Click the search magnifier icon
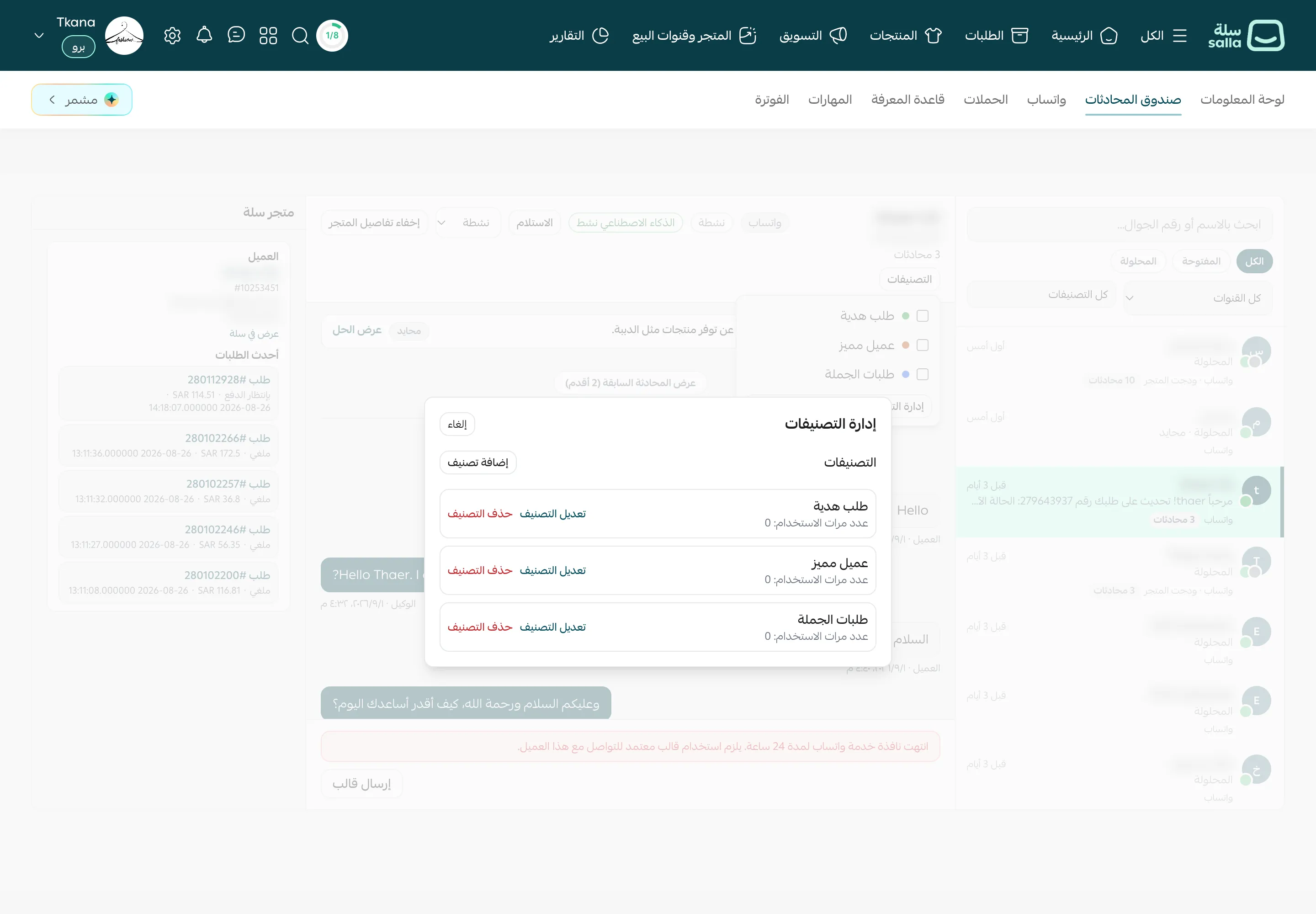 [x=300, y=36]
